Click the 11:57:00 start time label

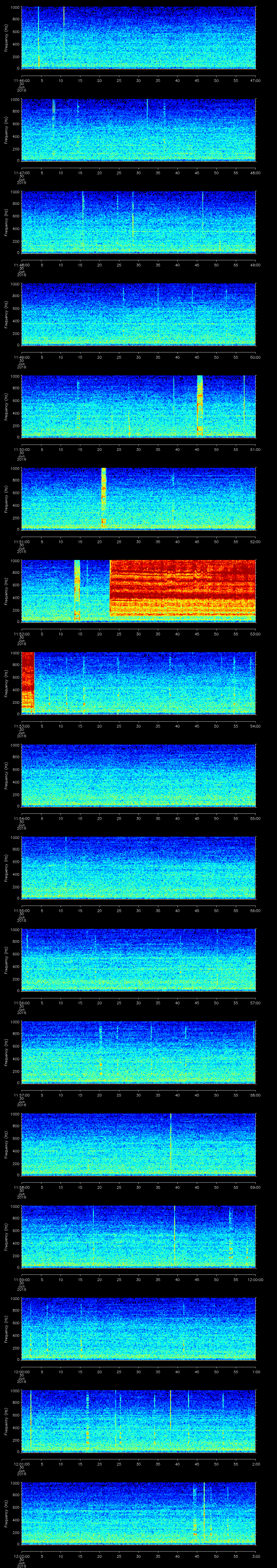pos(21,1095)
